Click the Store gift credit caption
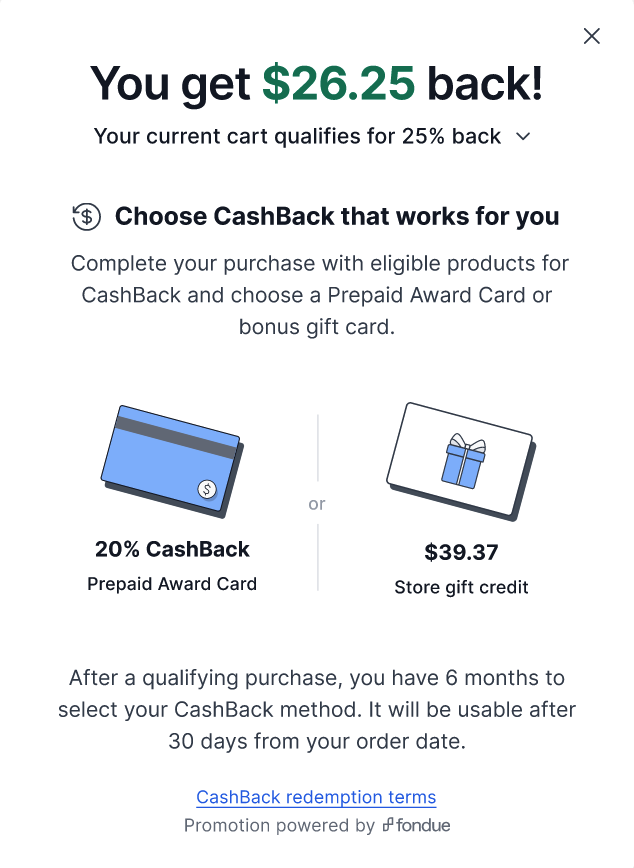This screenshot has width=634, height=868. (x=461, y=587)
